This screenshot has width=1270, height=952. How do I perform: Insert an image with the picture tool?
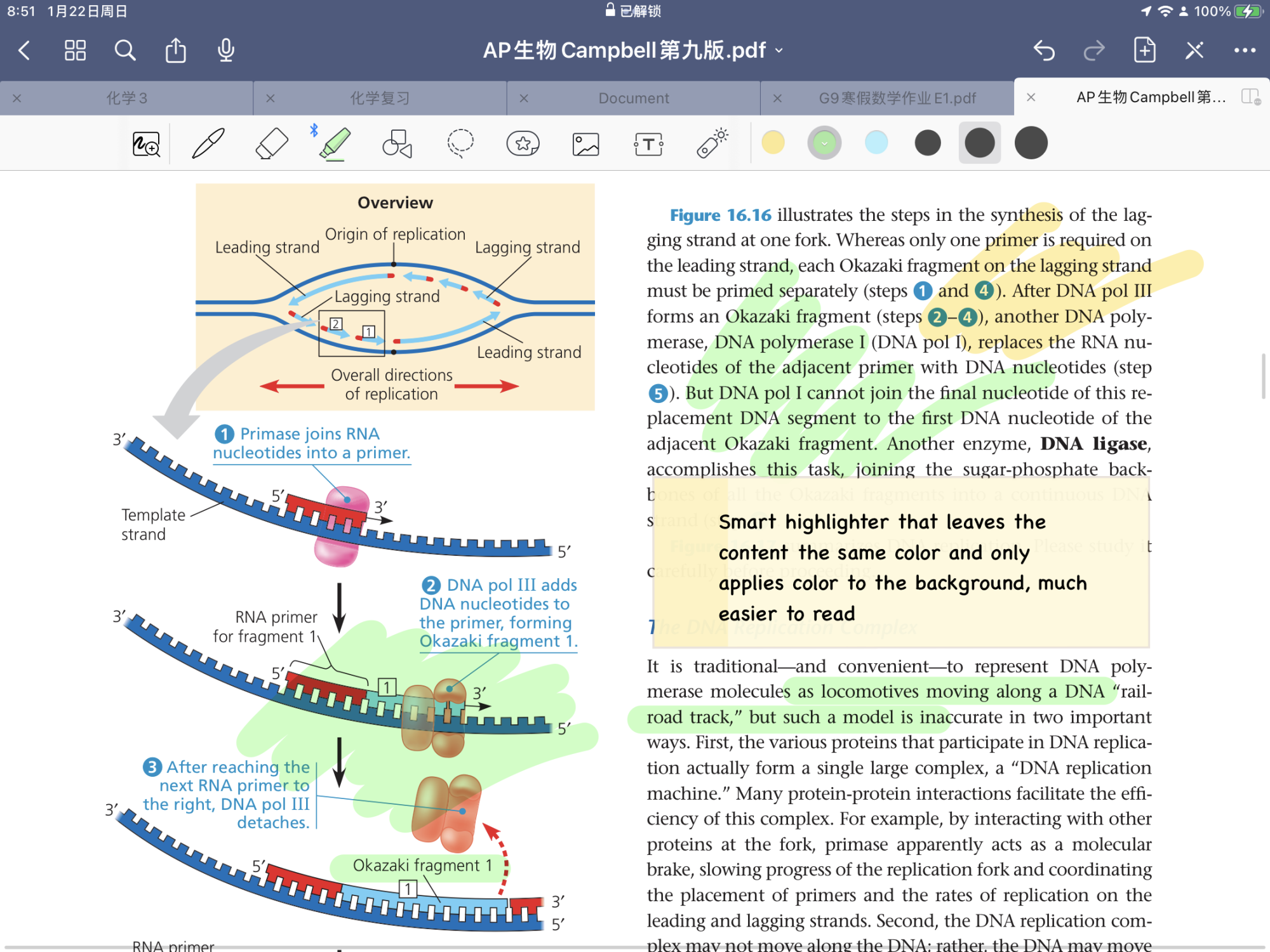click(x=585, y=144)
